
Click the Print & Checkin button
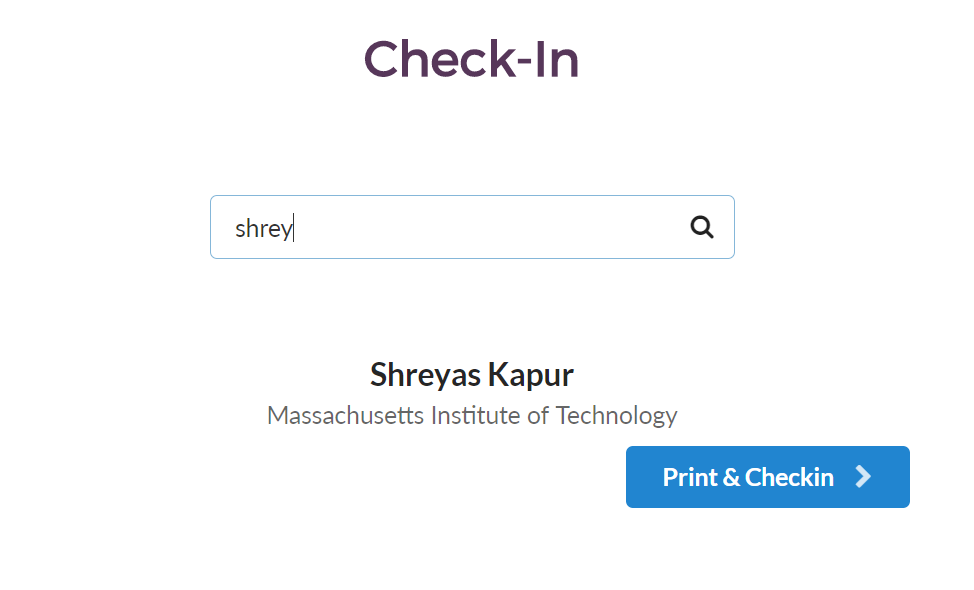(768, 477)
